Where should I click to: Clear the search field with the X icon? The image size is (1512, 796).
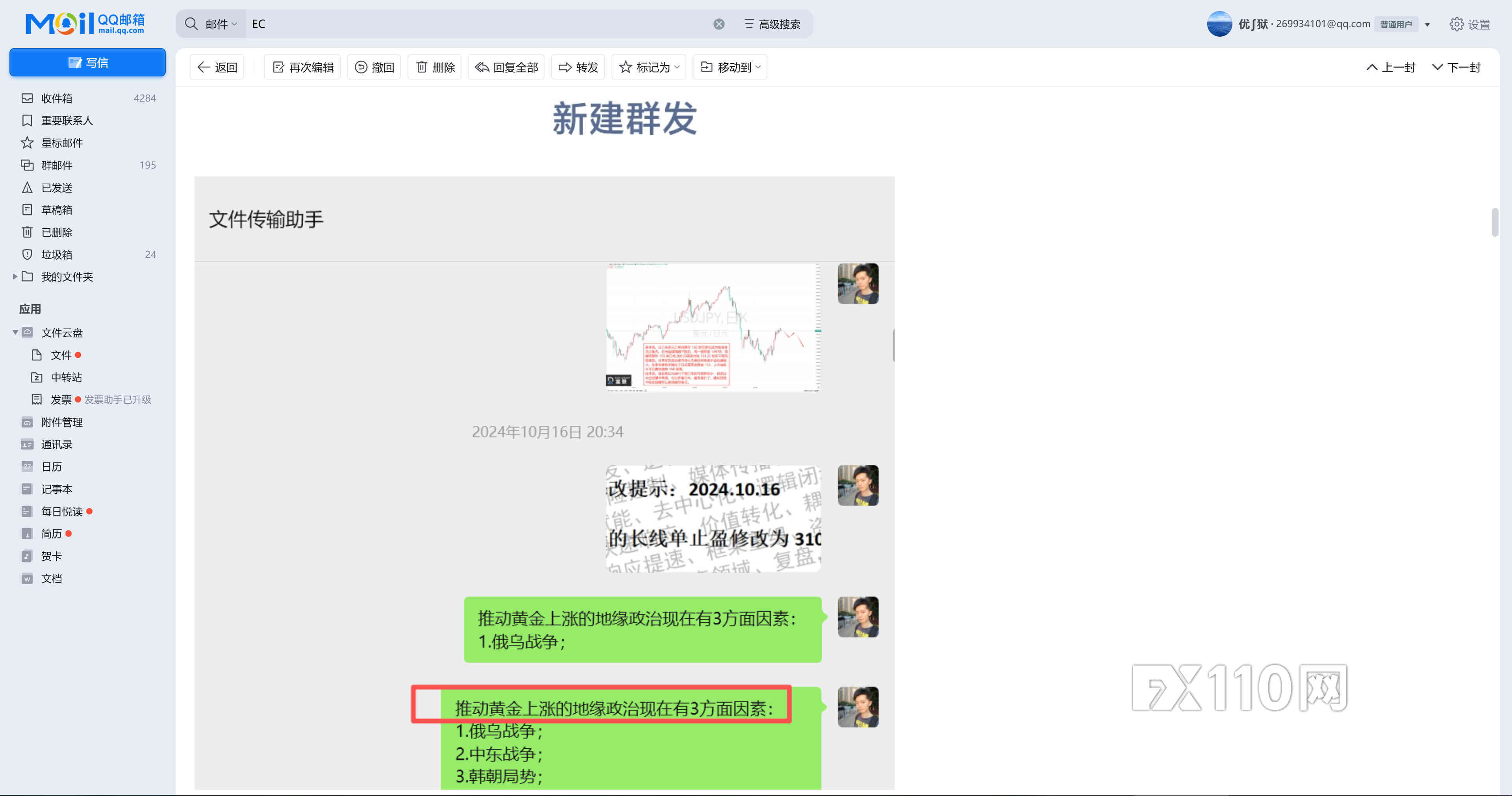719,24
